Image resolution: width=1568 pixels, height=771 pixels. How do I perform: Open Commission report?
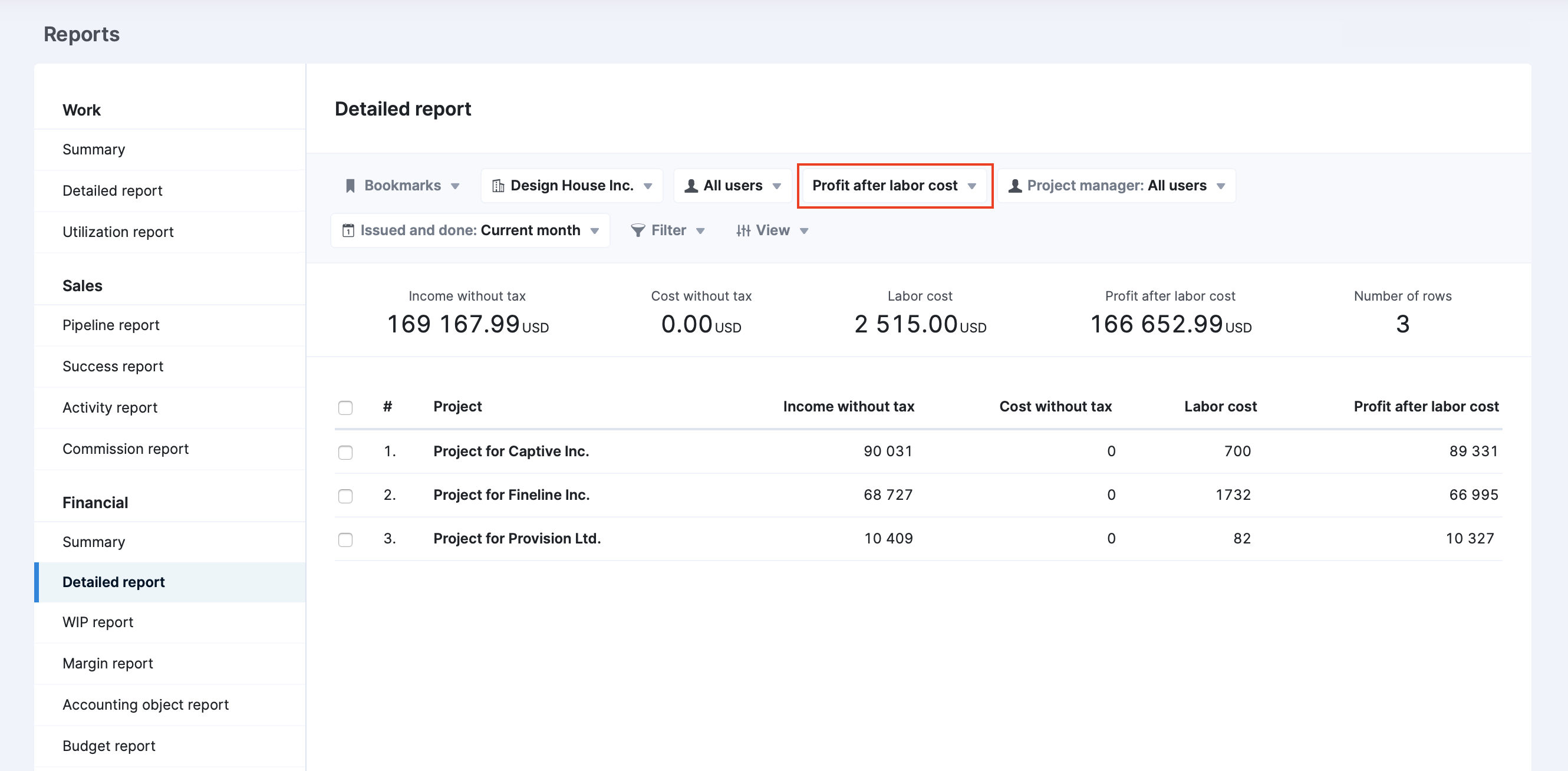170,449
